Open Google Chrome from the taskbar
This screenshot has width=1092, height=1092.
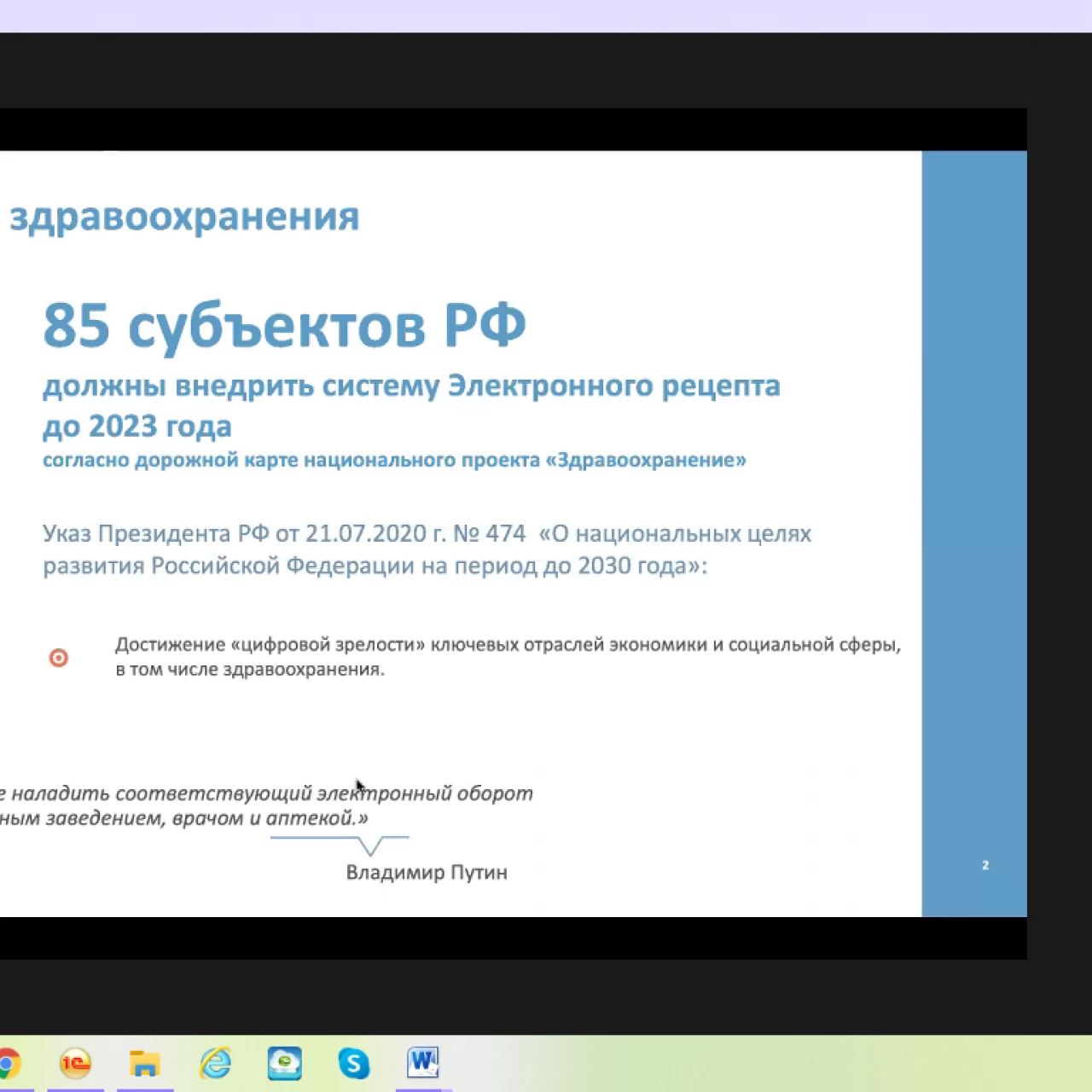(7, 1064)
